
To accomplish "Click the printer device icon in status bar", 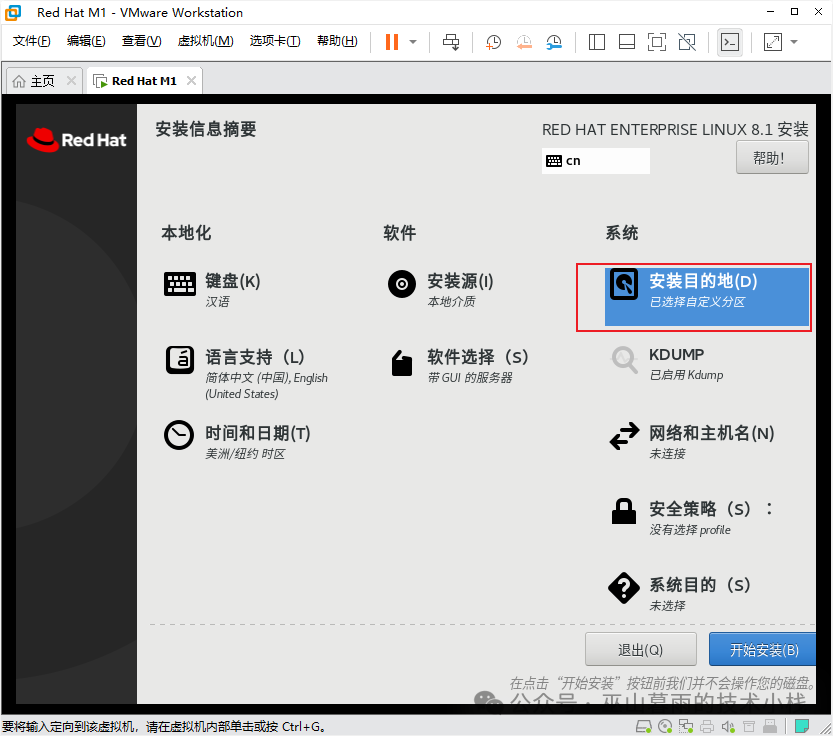I will (707, 725).
